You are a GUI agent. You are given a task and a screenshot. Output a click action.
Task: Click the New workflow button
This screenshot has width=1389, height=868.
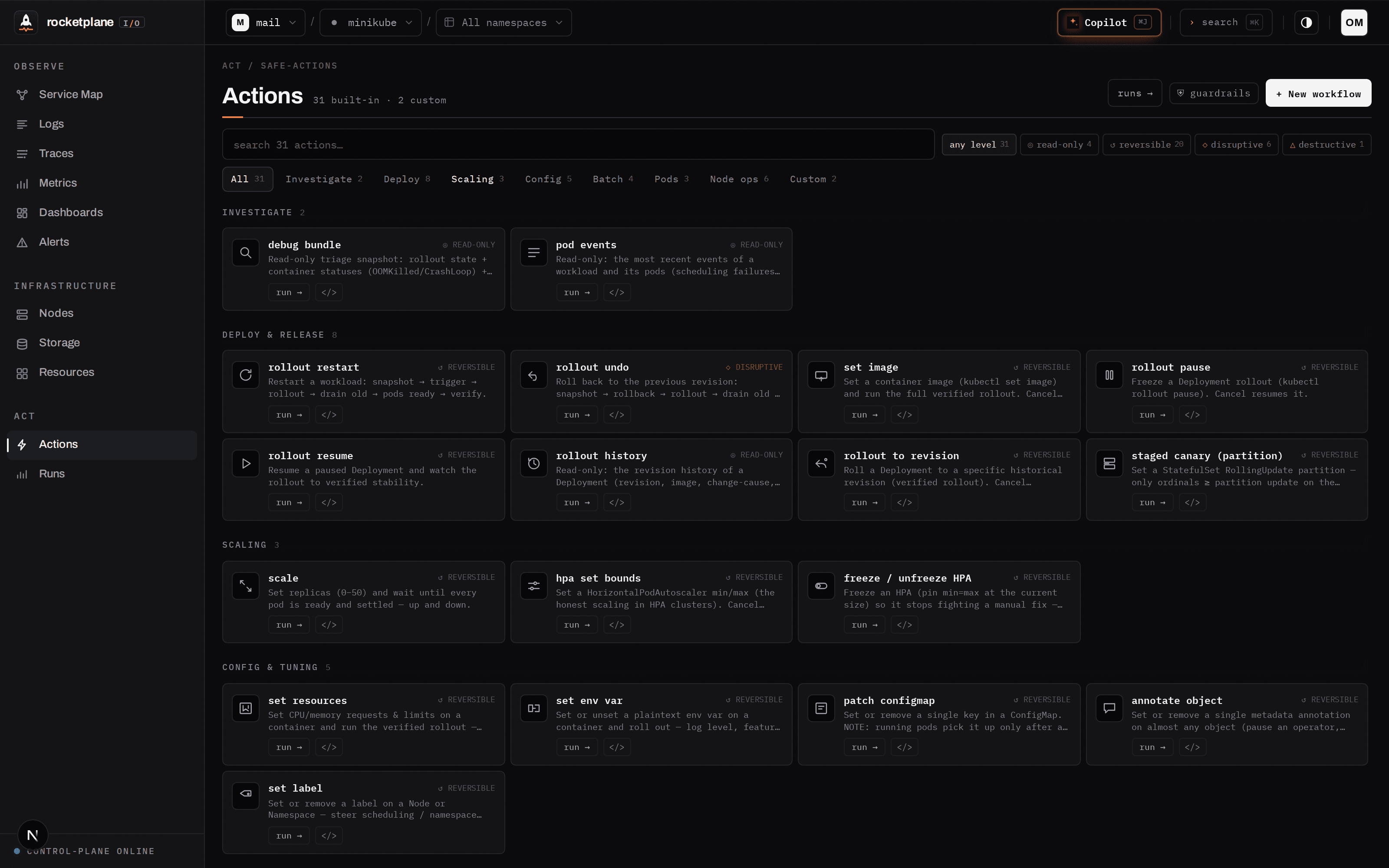click(1318, 93)
